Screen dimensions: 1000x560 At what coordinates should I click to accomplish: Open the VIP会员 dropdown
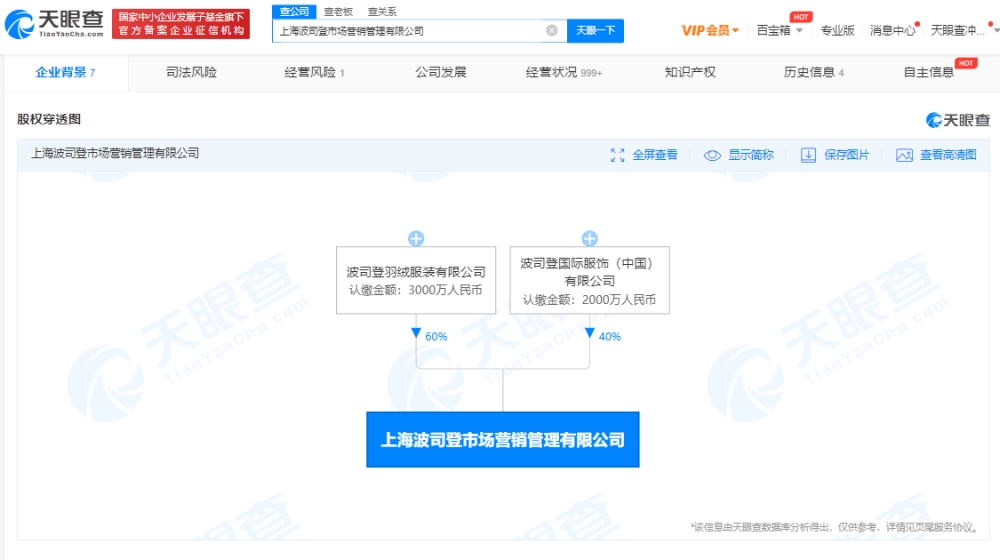pyautogui.click(x=709, y=30)
